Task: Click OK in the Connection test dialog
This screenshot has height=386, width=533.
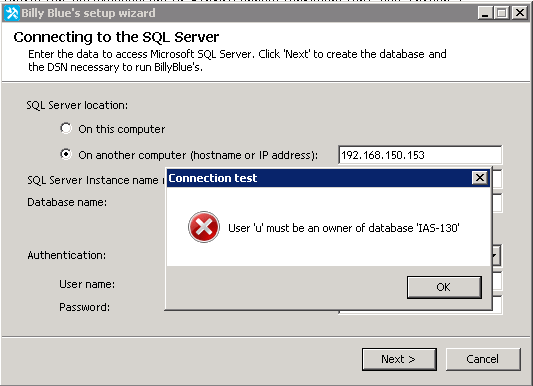Action: pos(444,287)
